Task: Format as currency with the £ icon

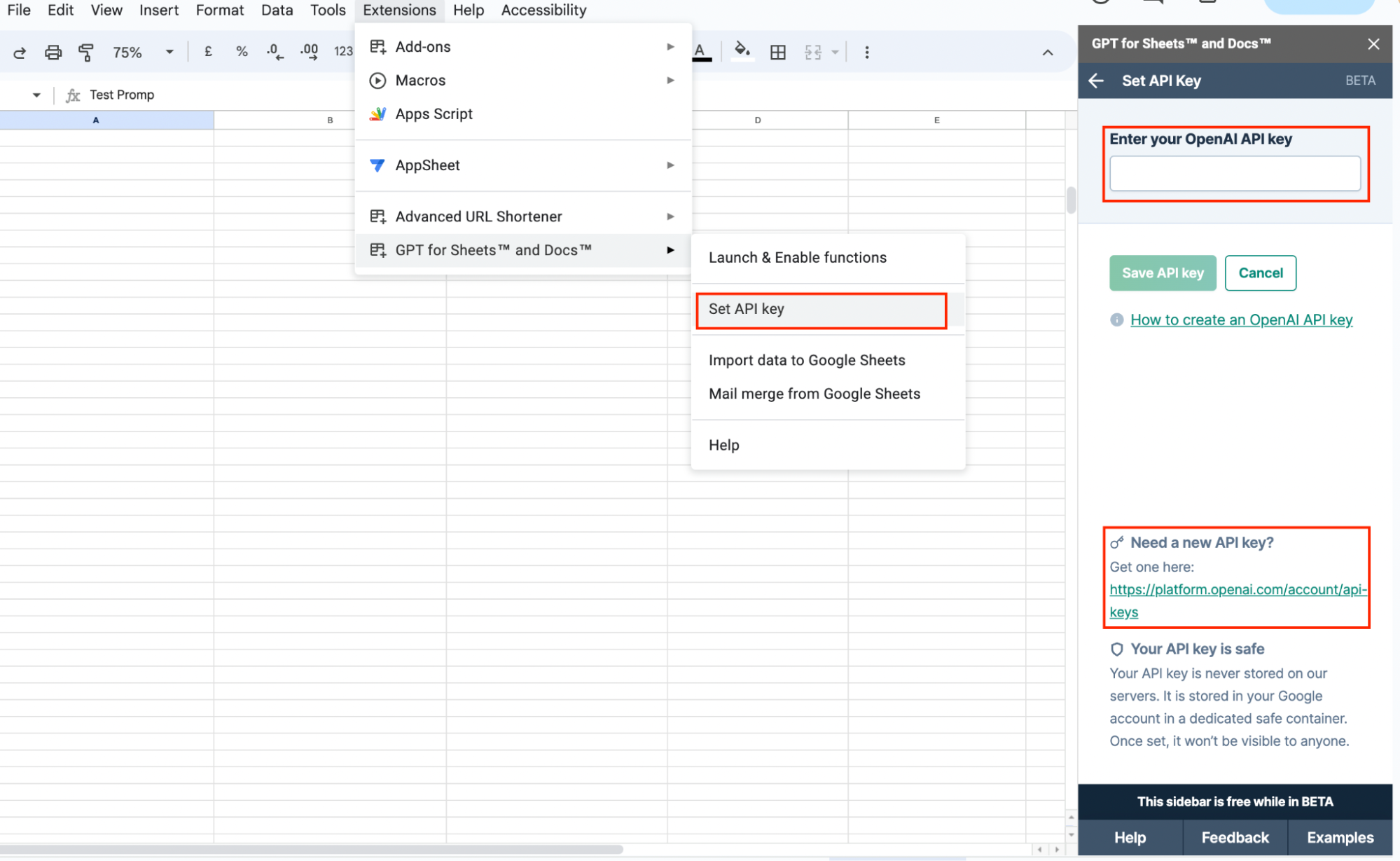Action: (x=208, y=51)
